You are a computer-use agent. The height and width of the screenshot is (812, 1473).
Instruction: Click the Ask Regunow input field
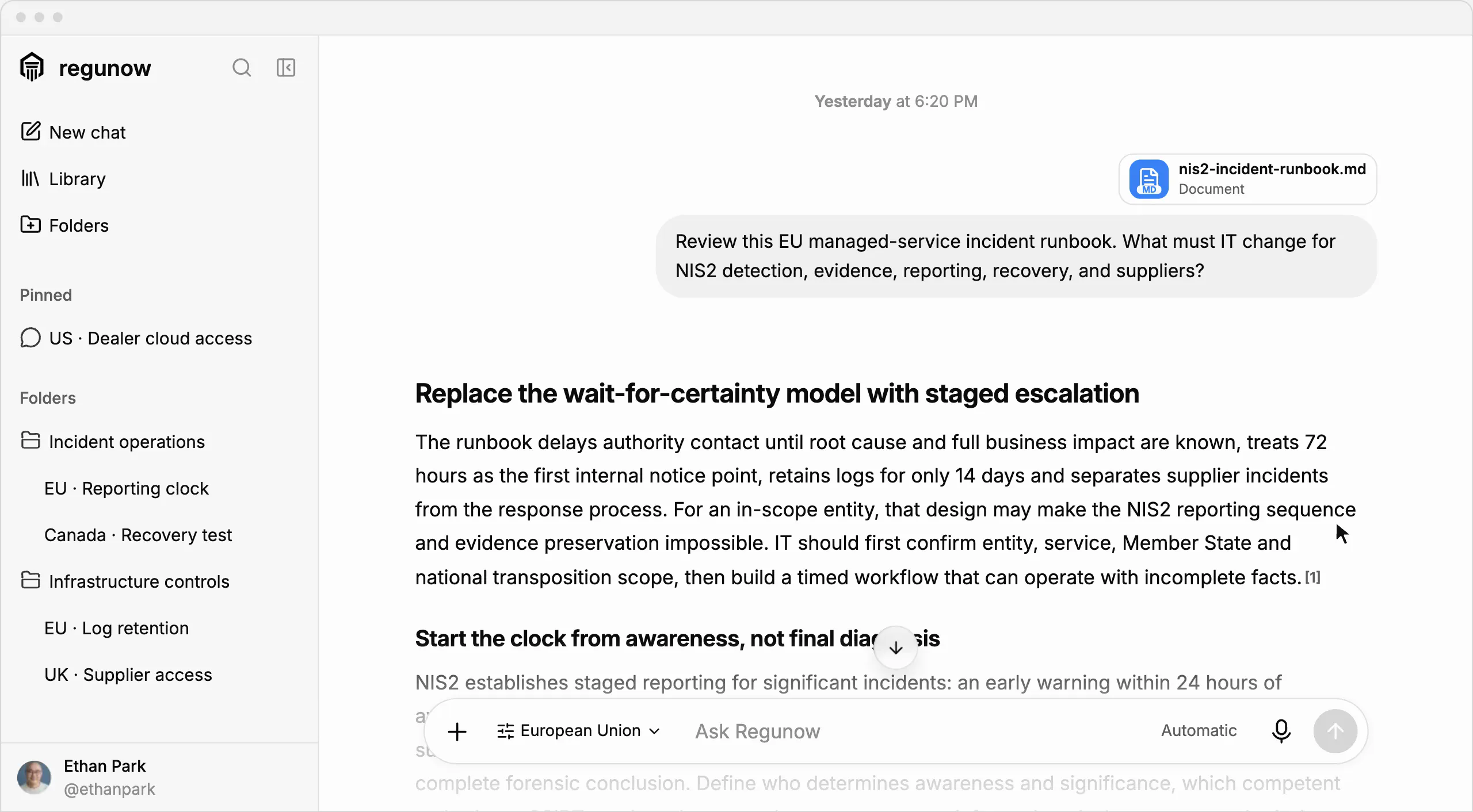(x=915, y=731)
